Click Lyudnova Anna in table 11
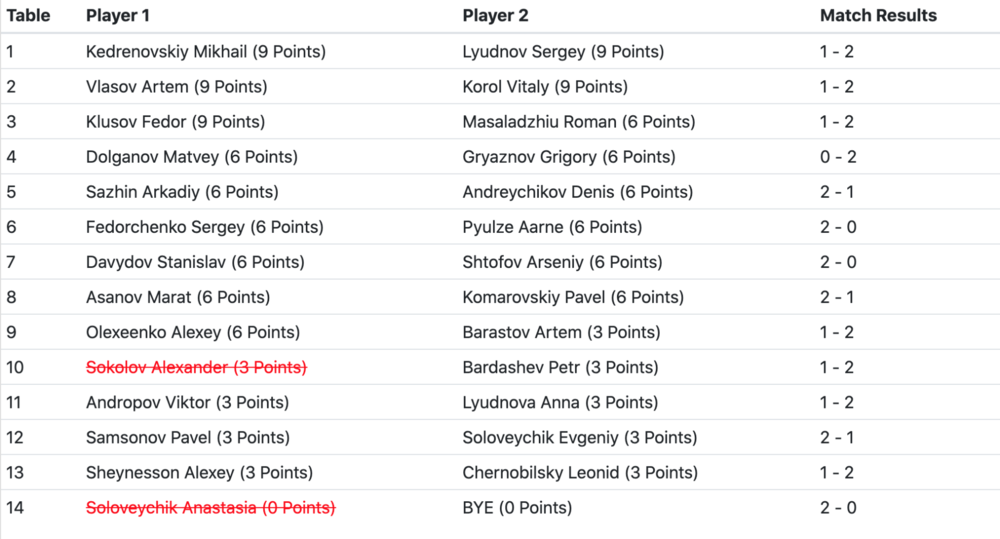1000x539 pixels. click(560, 402)
